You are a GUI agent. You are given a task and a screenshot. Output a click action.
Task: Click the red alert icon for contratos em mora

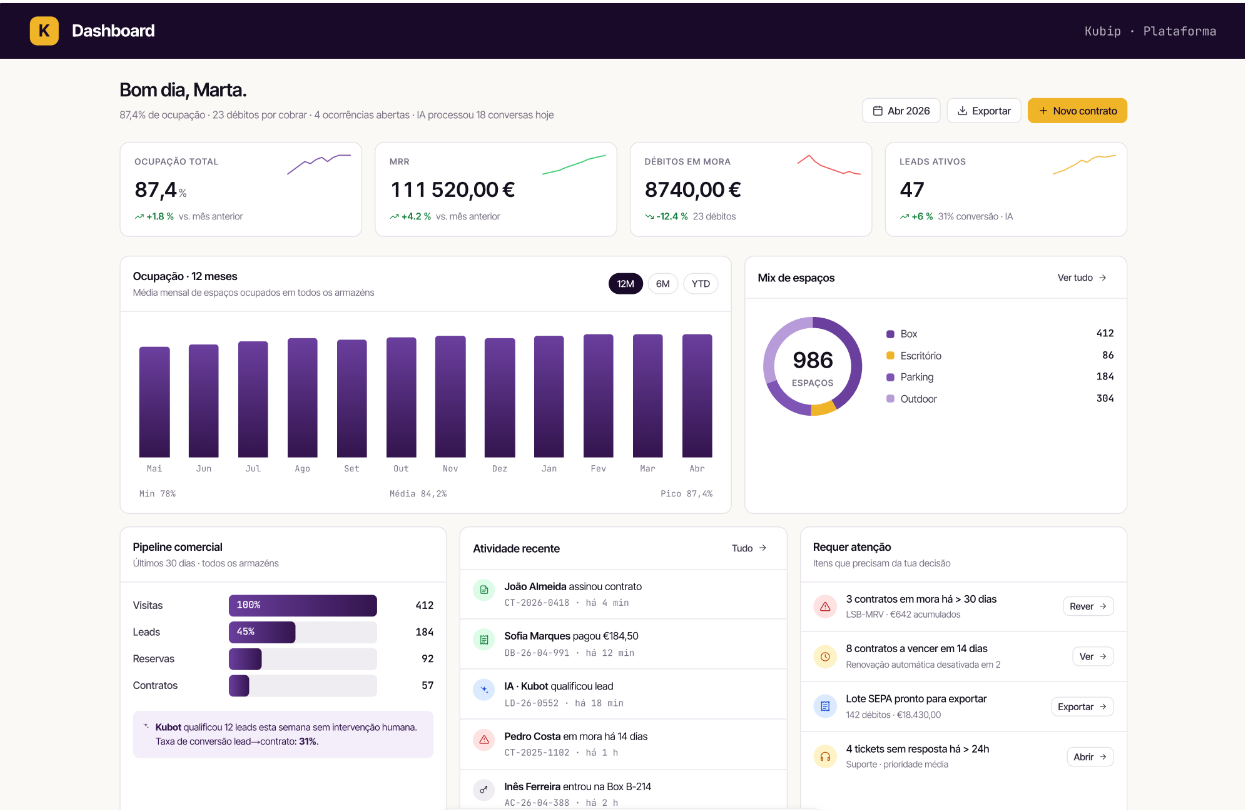coord(825,606)
